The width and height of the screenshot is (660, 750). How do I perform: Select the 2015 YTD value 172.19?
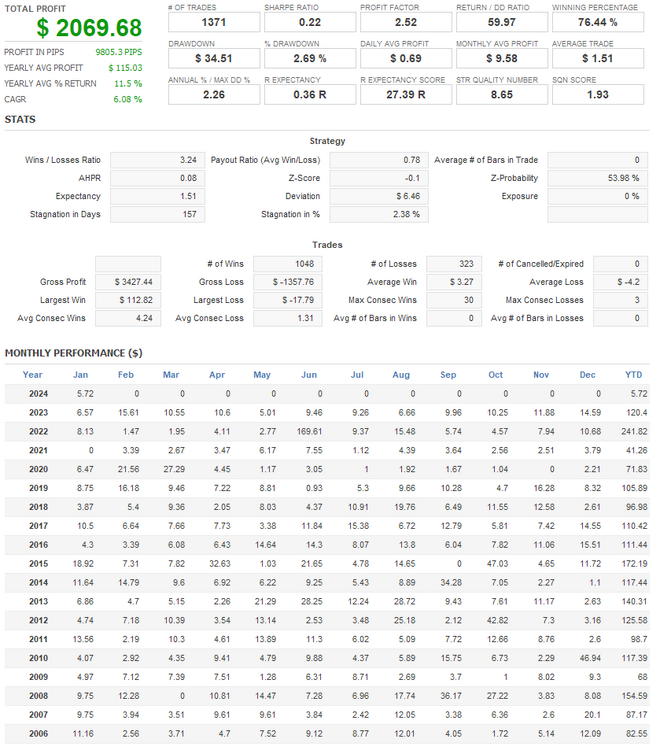click(x=634, y=564)
